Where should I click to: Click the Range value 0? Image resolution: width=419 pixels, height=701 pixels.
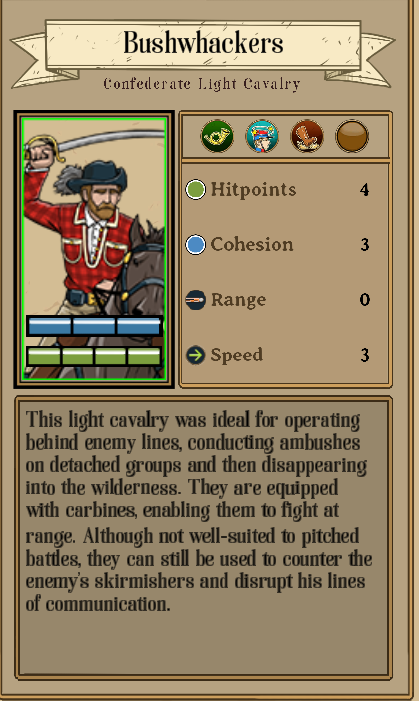click(x=365, y=300)
